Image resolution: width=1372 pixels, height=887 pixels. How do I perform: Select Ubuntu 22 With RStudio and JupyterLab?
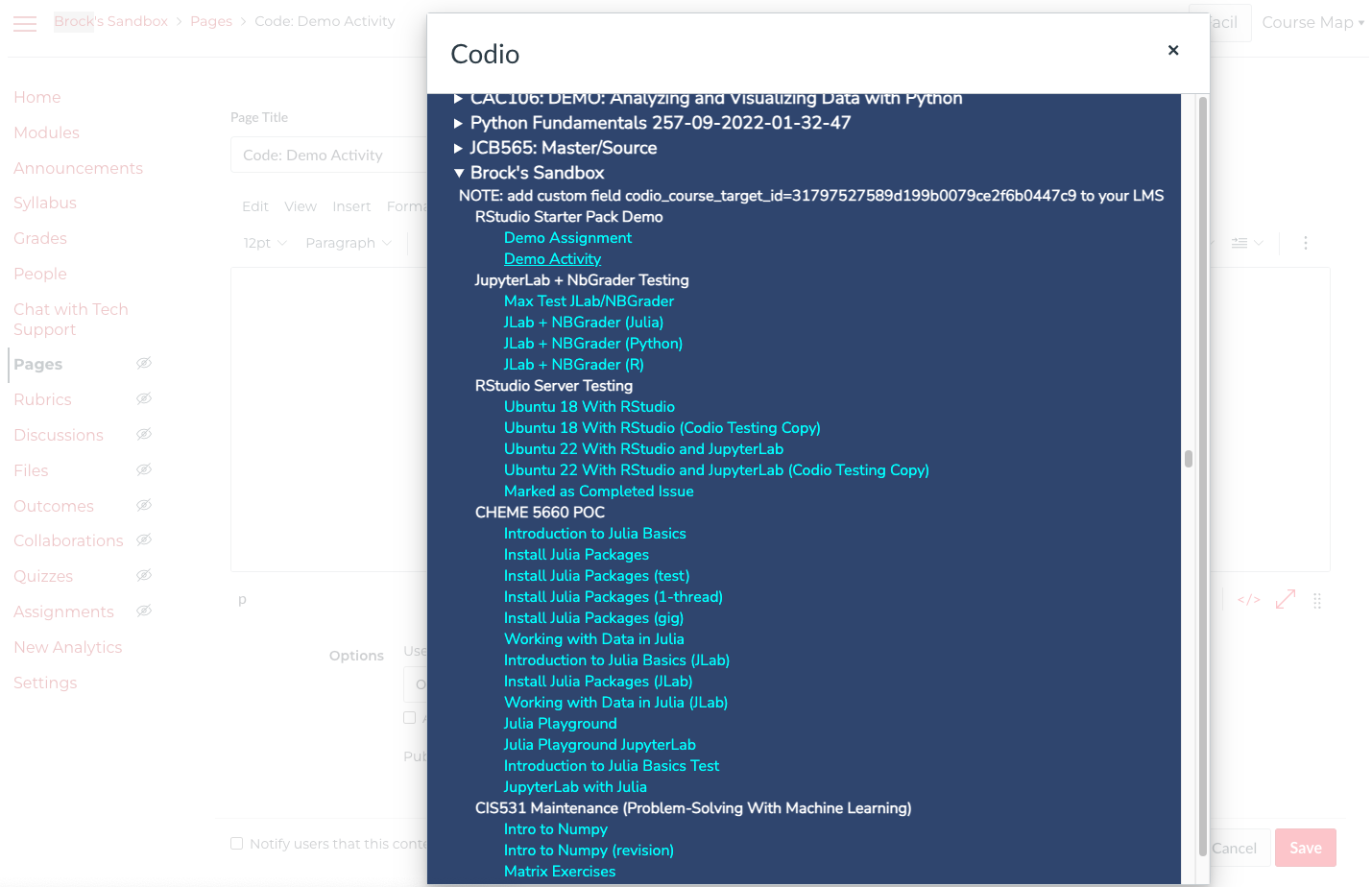(643, 449)
